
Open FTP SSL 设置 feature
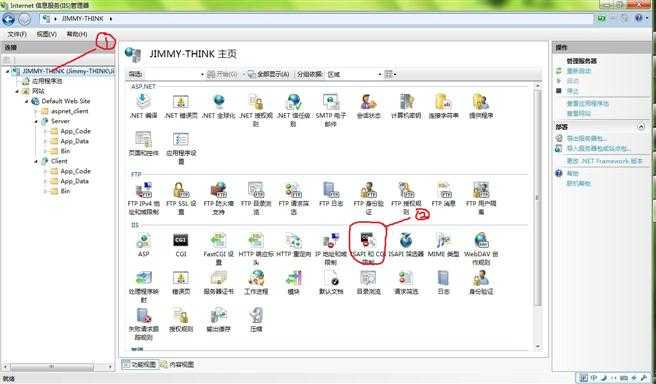(x=181, y=197)
